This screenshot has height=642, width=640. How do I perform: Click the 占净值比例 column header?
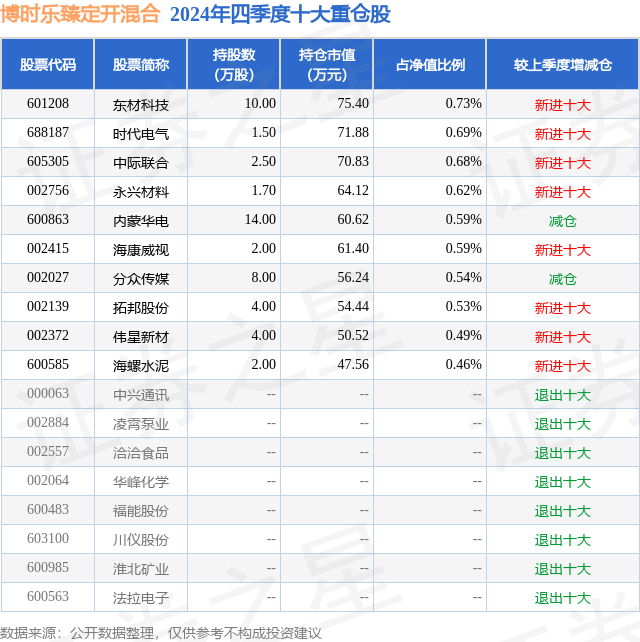coord(430,65)
